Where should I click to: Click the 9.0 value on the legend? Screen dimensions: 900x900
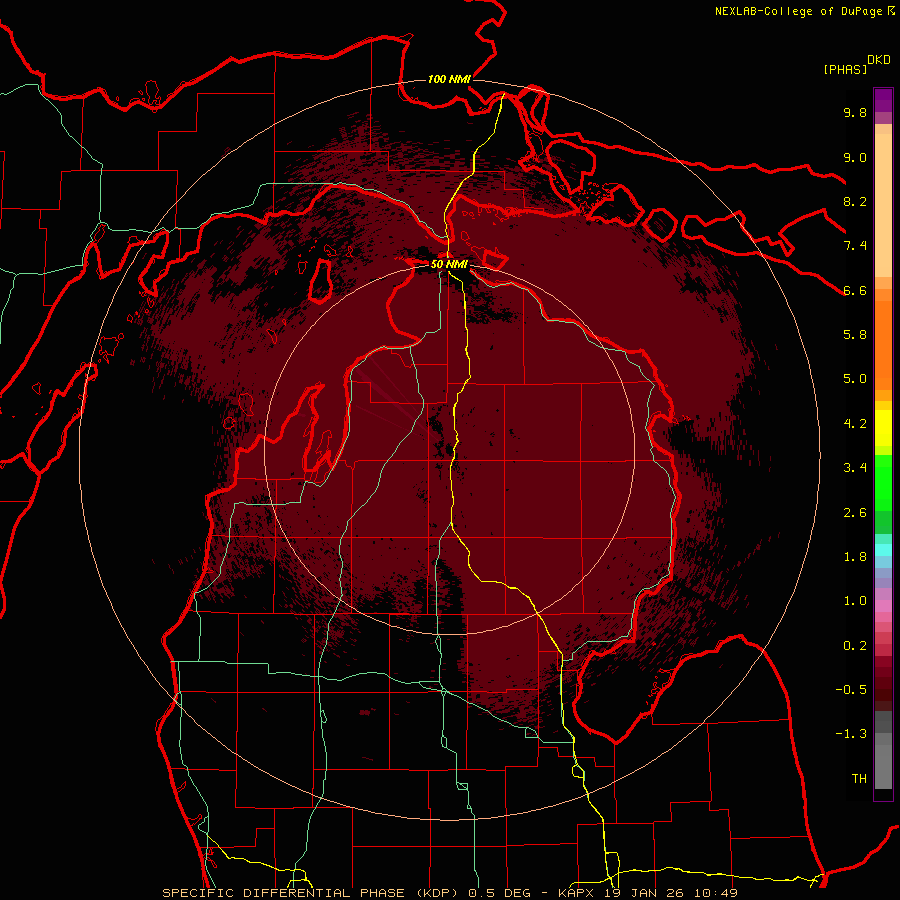pyautogui.click(x=855, y=157)
